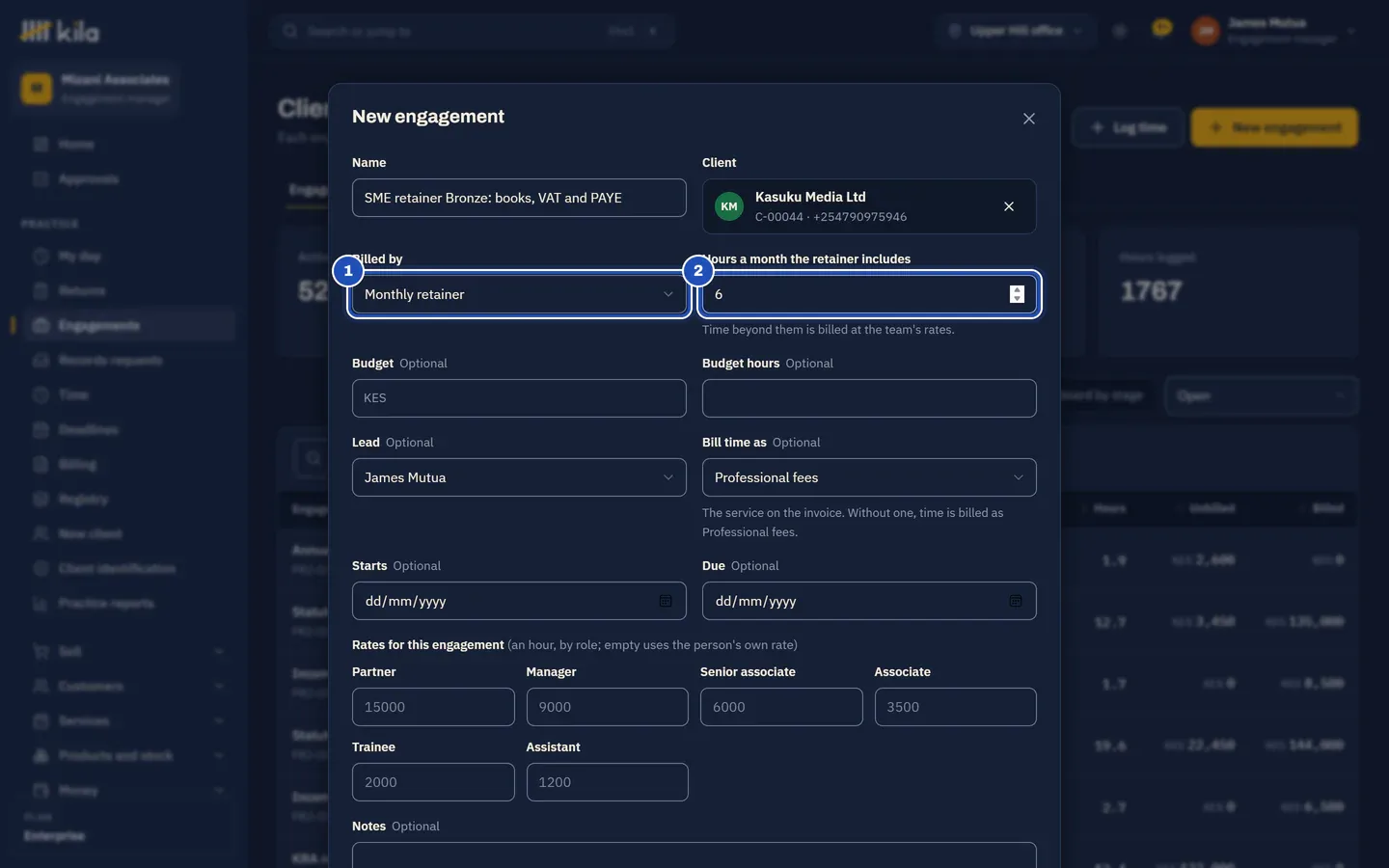The height and width of the screenshot is (868, 1389).
Task: Click the search or jump to box
Action: [472, 31]
